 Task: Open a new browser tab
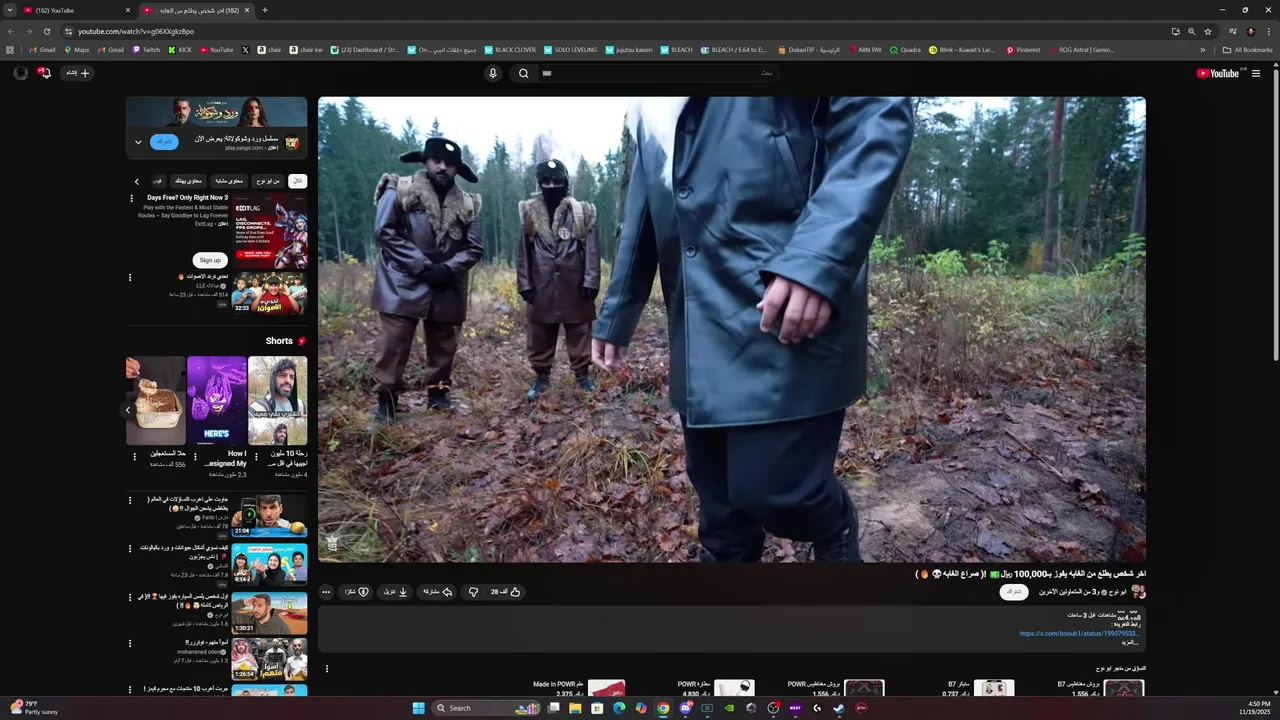(264, 10)
